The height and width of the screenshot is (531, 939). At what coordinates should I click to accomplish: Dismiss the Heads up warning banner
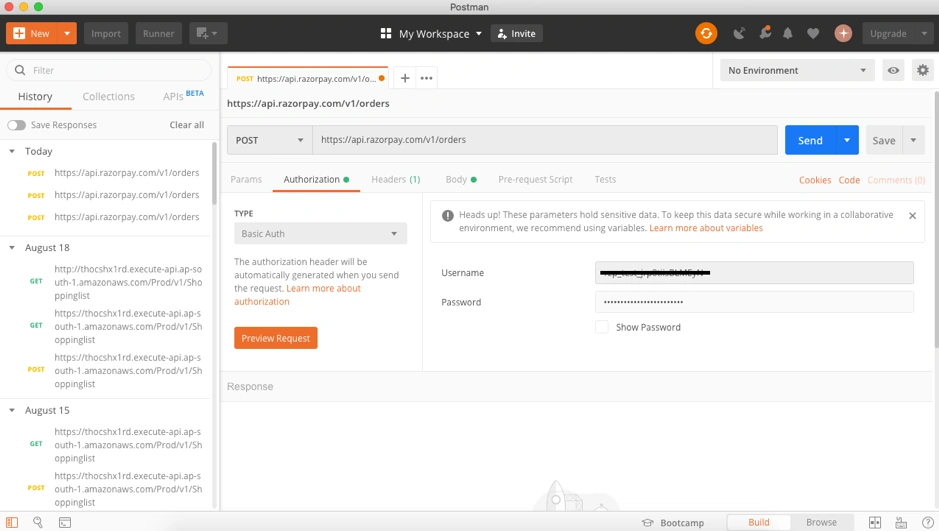[x=912, y=216]
